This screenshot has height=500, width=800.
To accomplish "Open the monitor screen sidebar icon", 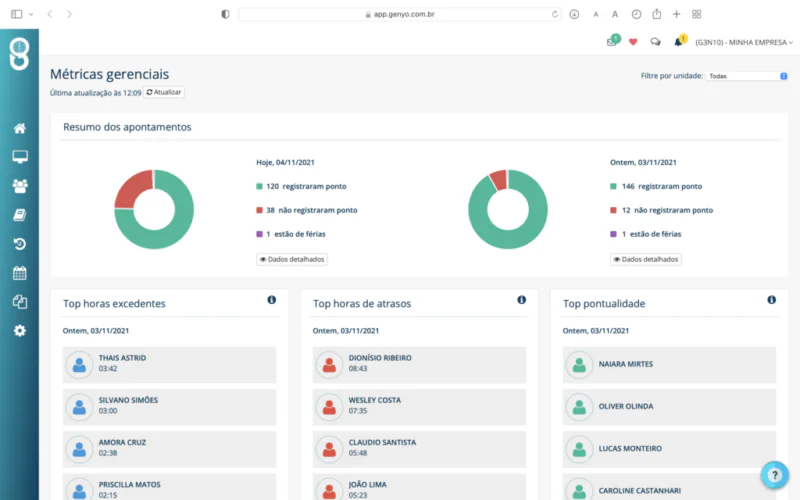I will 20,157.
